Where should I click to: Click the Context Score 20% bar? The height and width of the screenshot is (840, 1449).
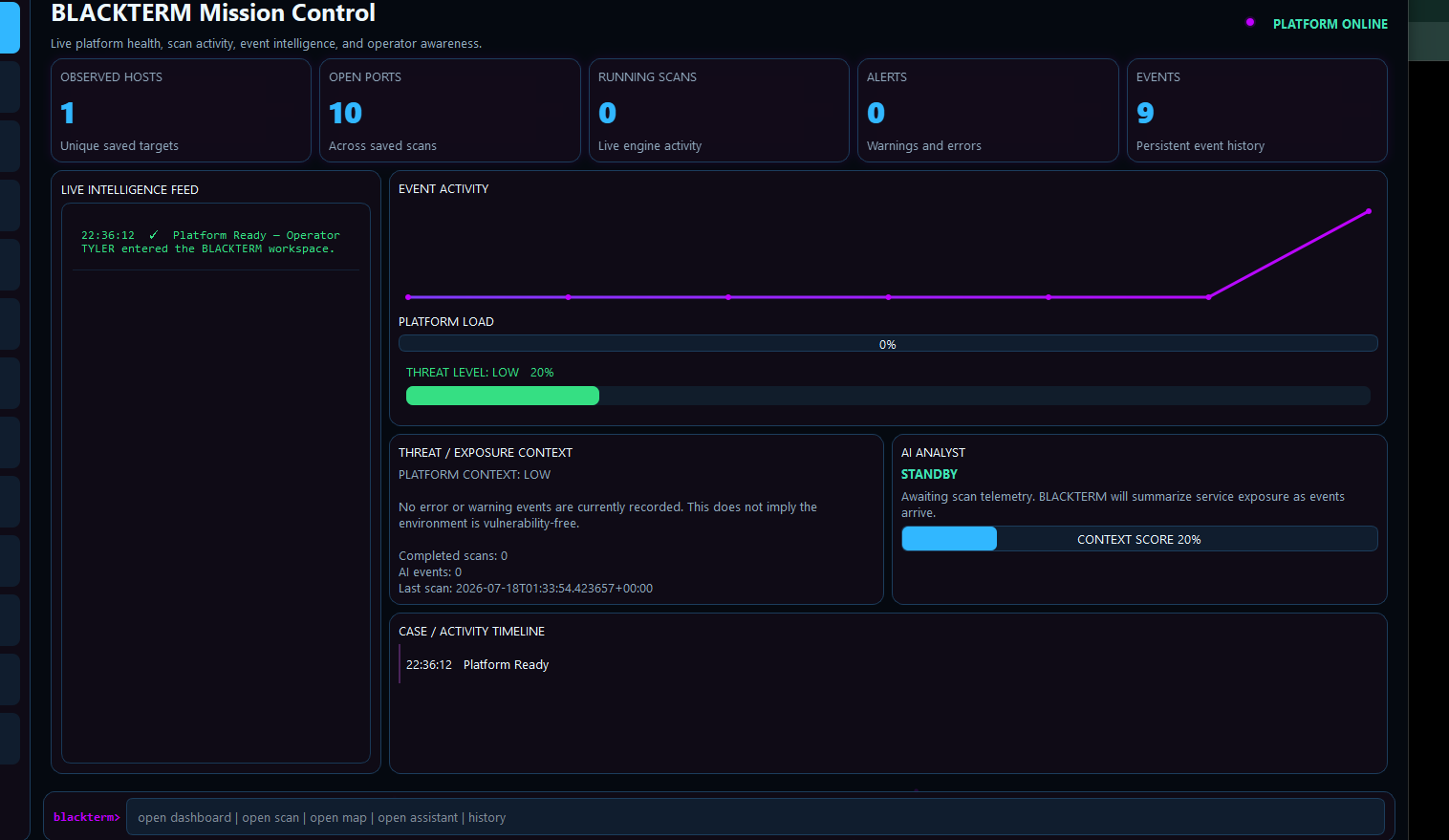pyautogui.click(x=1139, y=539)
